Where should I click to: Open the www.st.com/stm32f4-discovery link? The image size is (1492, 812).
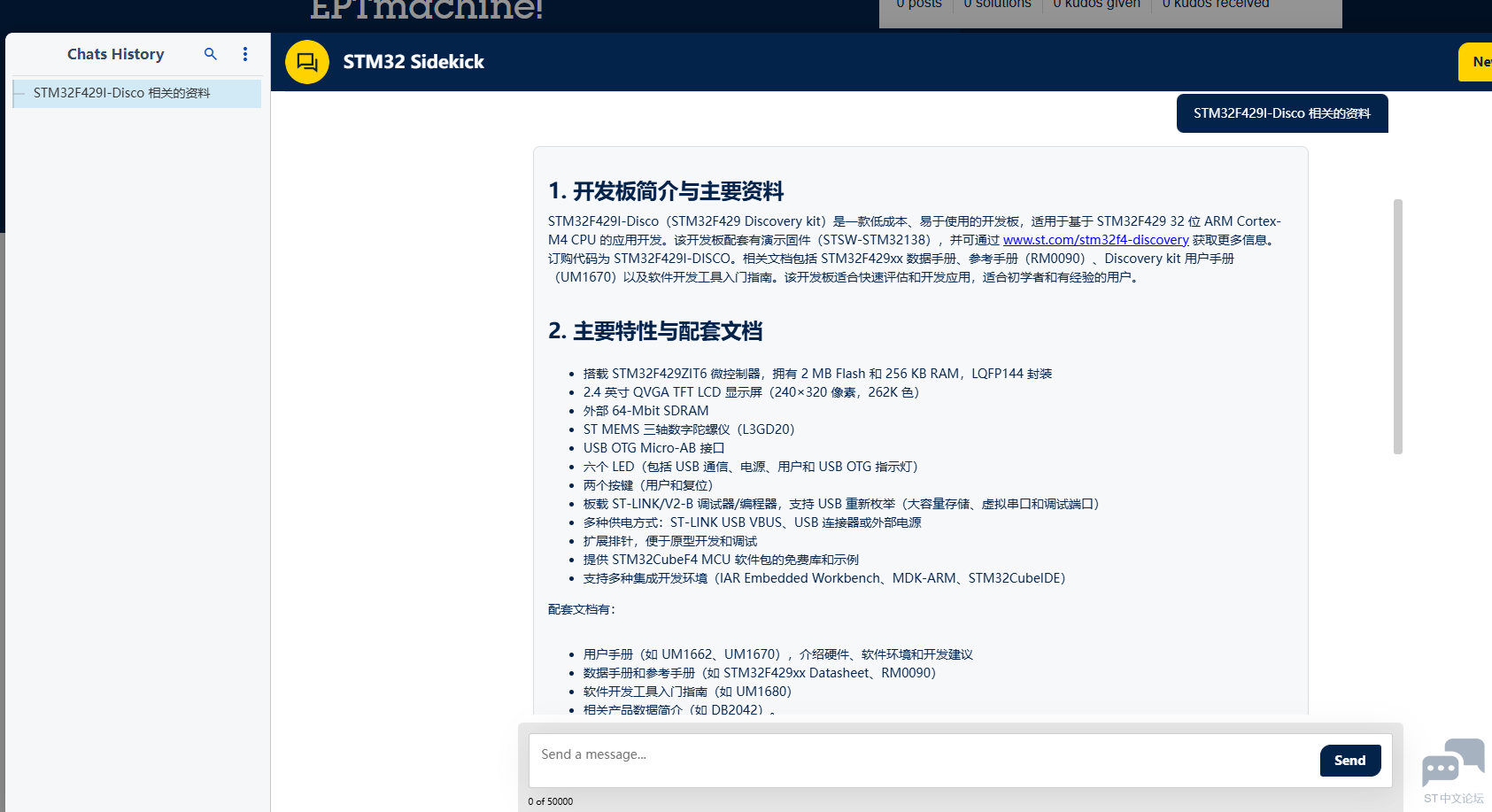(1095, 239)
